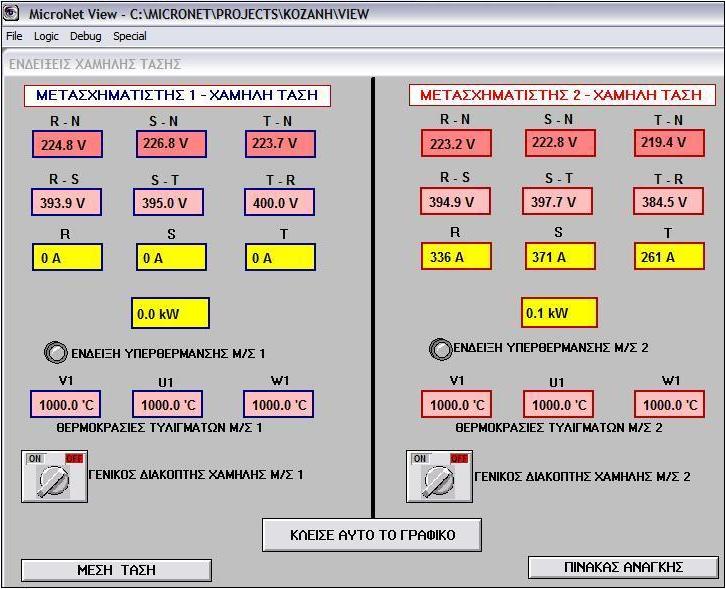Open the Special menu
Viewport: 726px width, 589px height.
[x=130, y=36]
